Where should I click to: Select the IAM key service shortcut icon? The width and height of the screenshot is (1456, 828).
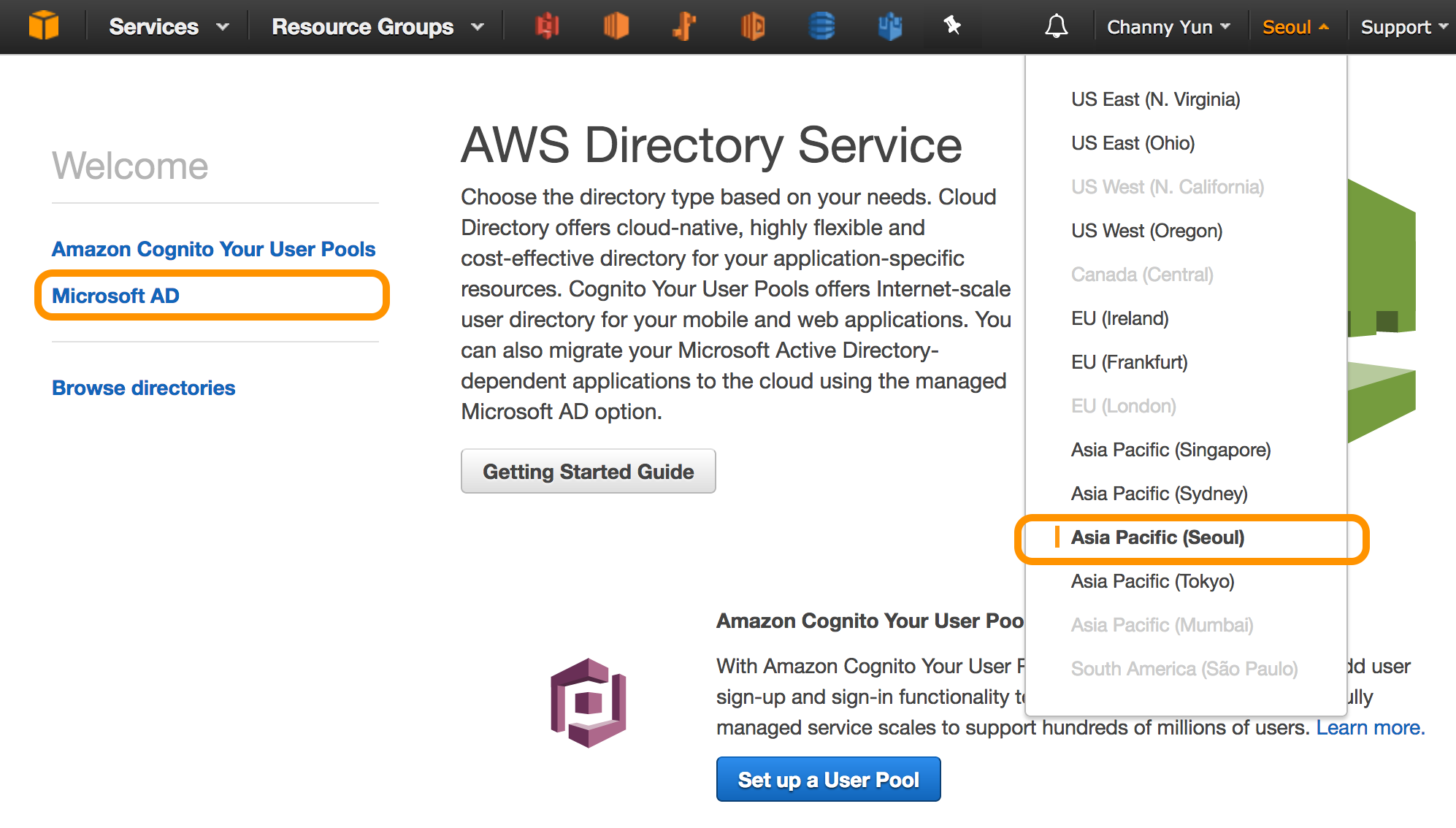coord(684,26)
